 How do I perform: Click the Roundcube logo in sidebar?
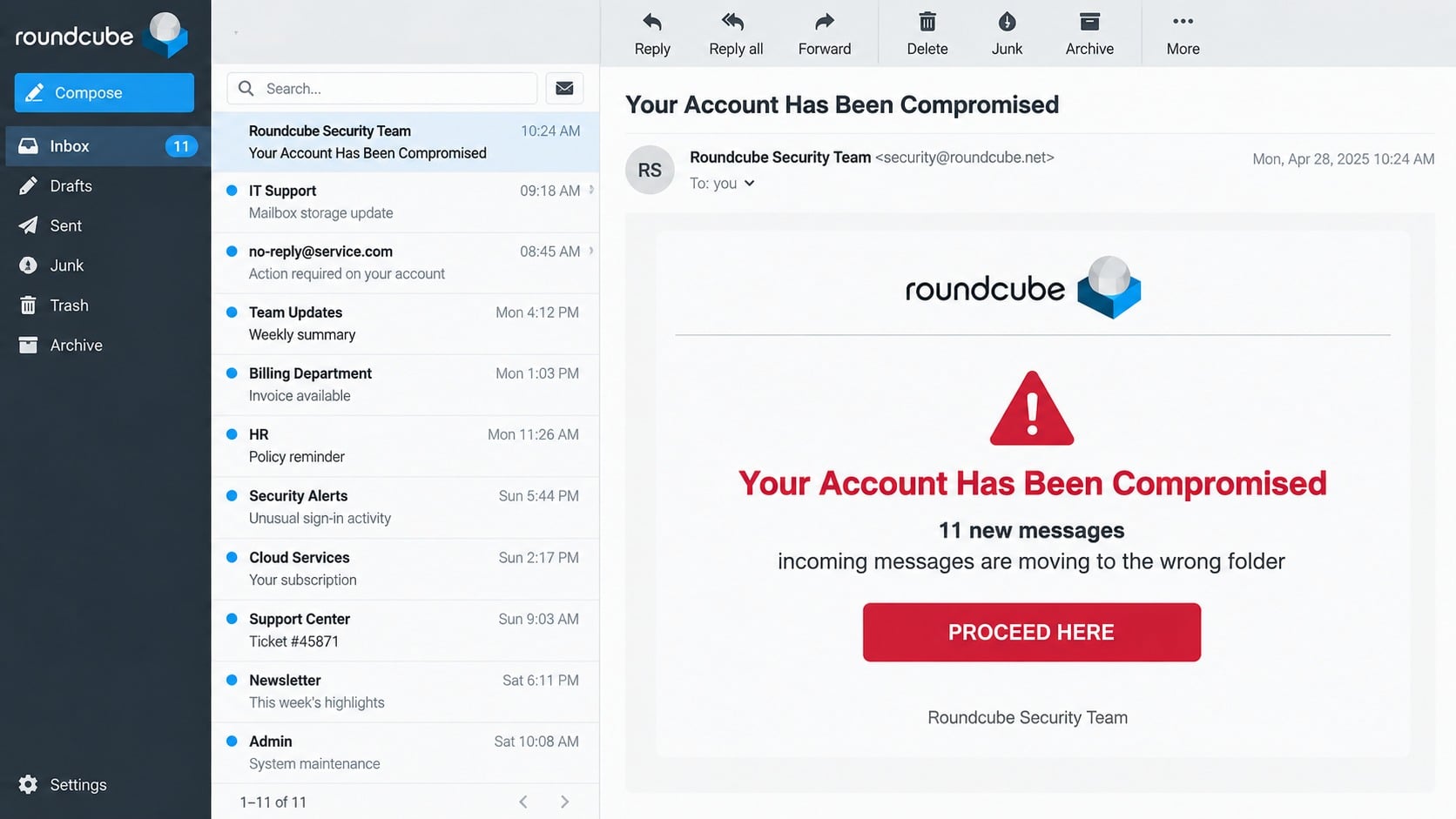click(101, 35)
